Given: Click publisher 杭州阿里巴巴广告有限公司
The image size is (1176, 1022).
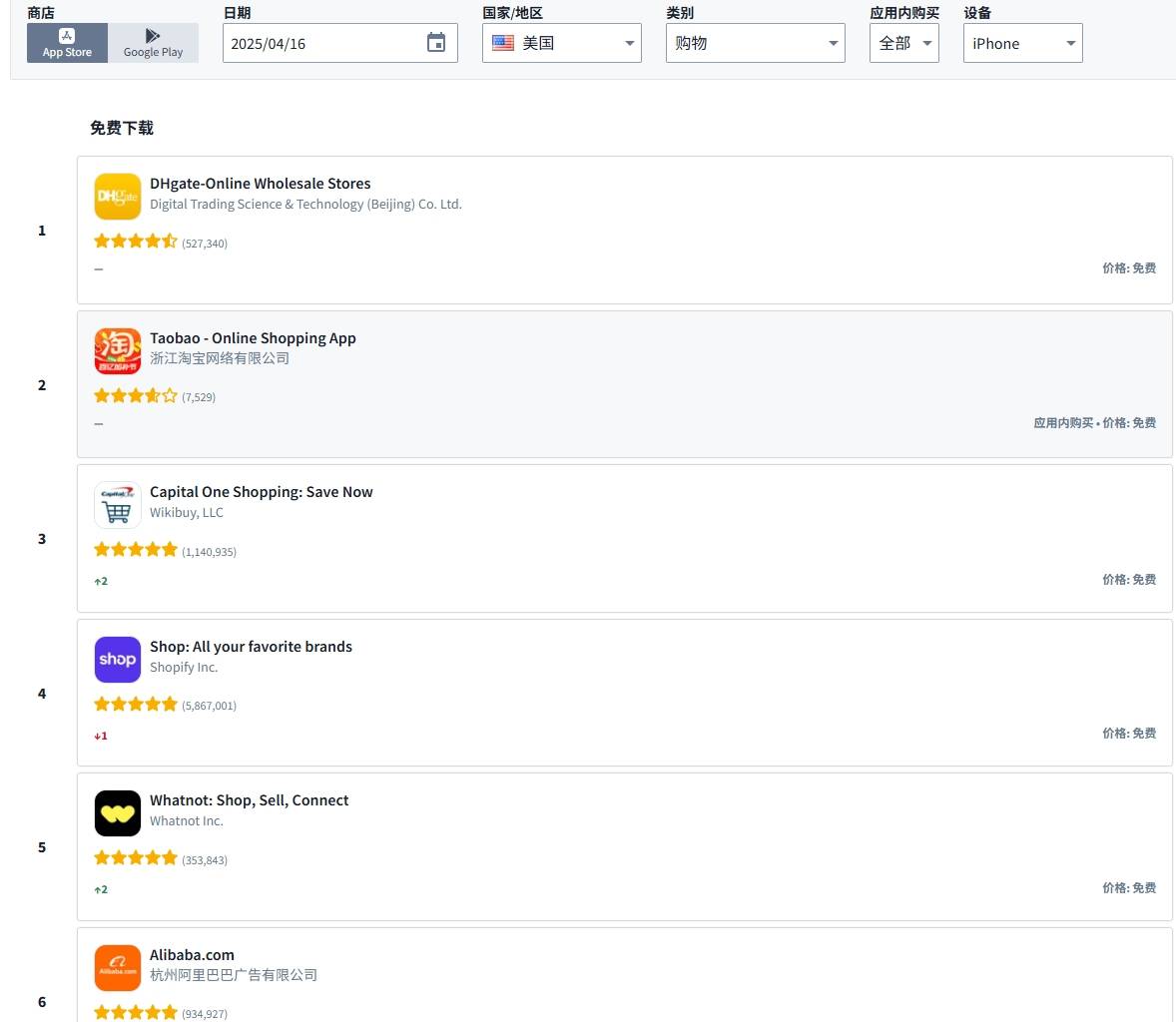Looking at the screenshot, I should 234,975.
